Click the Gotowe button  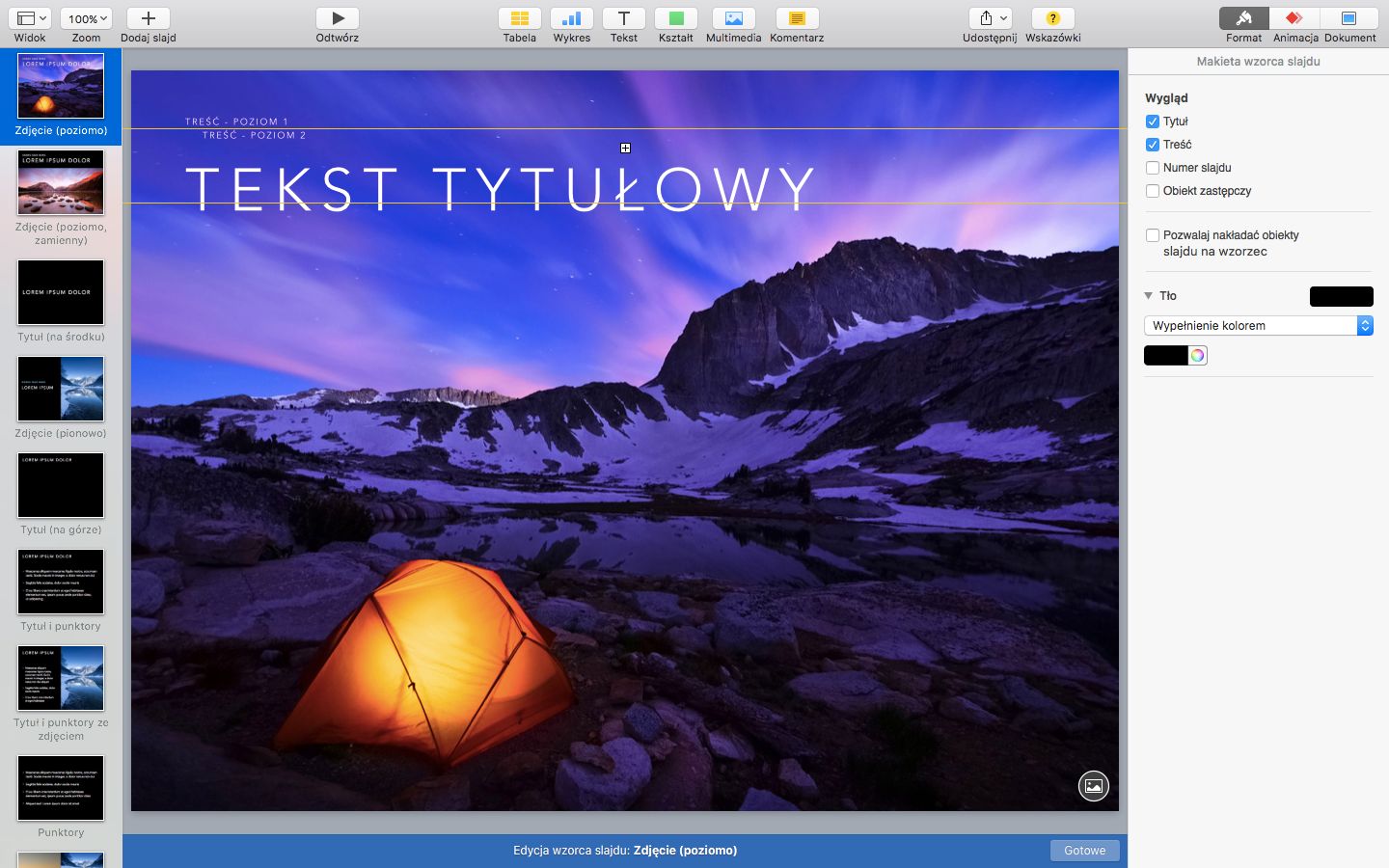click(x=1085, y=851)
